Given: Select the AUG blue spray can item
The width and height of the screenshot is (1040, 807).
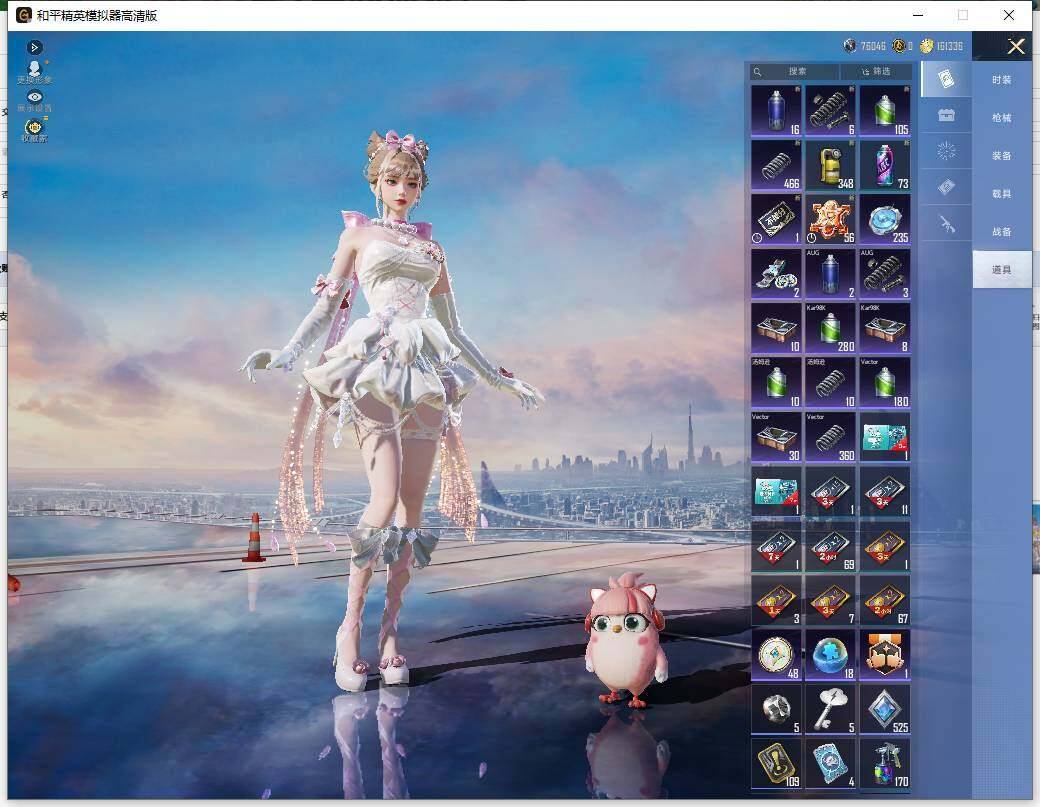Looking at the screenshot, I should point(830,274).
